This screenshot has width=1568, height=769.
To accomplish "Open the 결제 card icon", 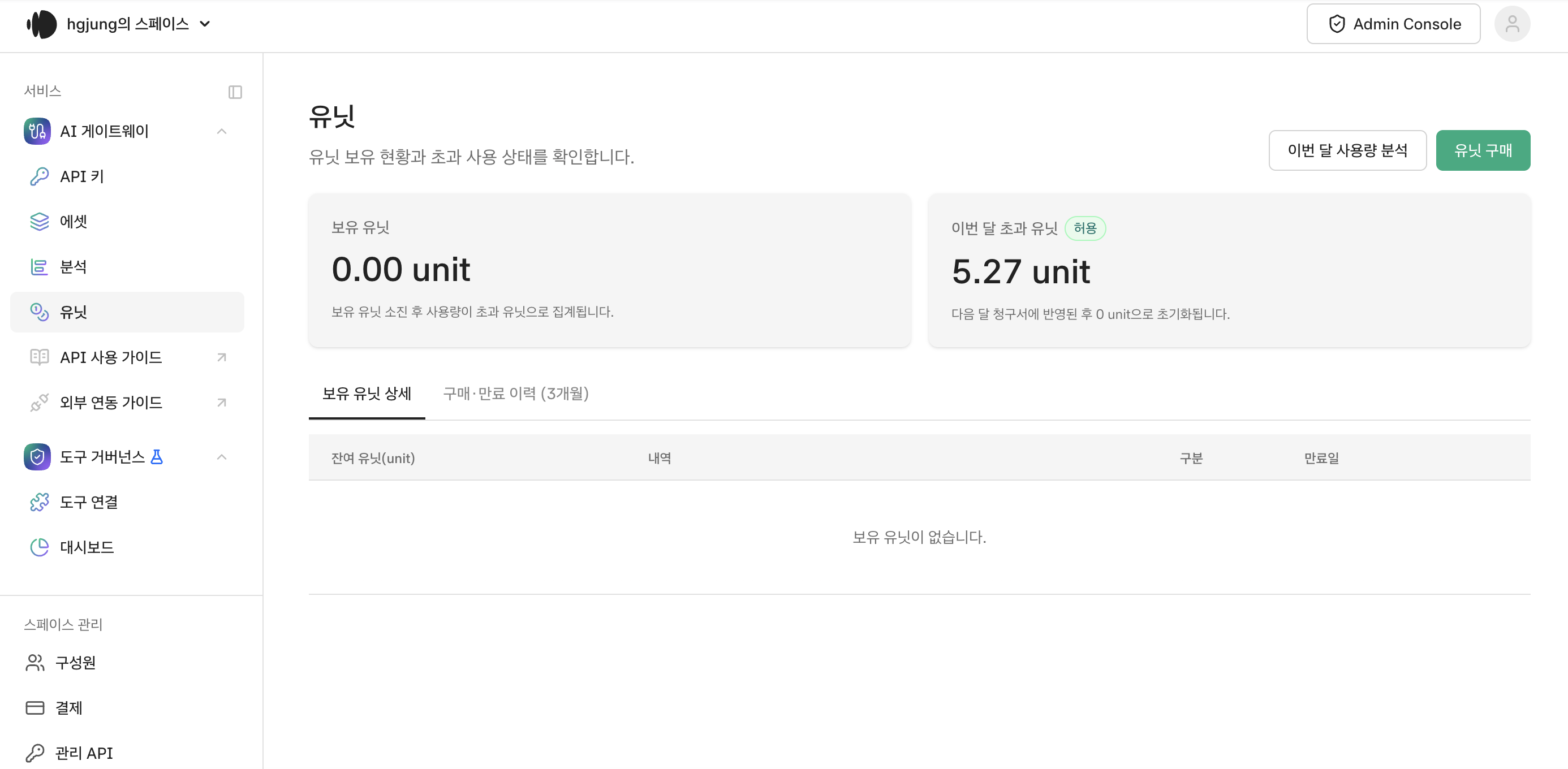I will tap(35, 707).
